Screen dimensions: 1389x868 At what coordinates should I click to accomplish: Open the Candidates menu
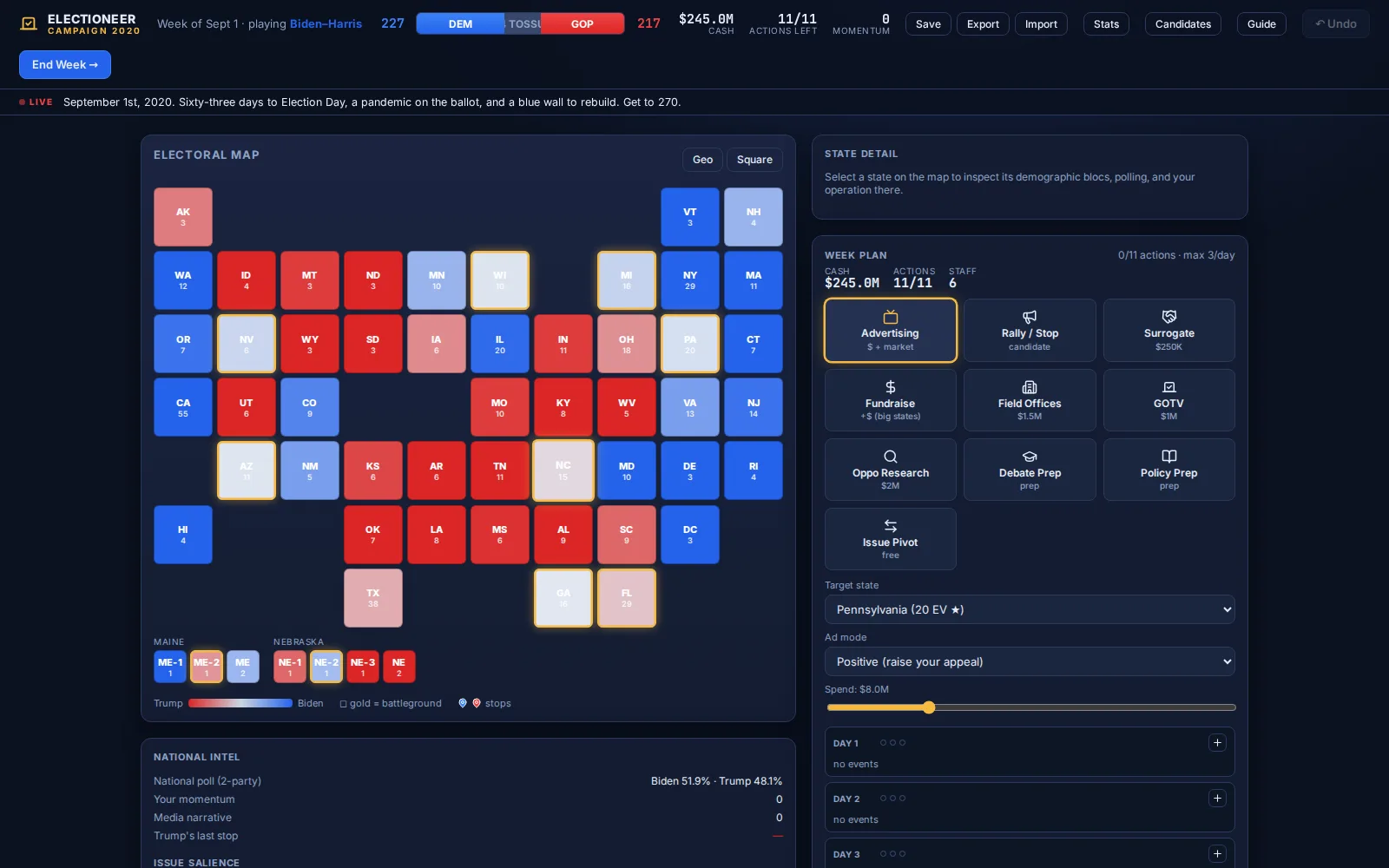(x=1182, y=24)
